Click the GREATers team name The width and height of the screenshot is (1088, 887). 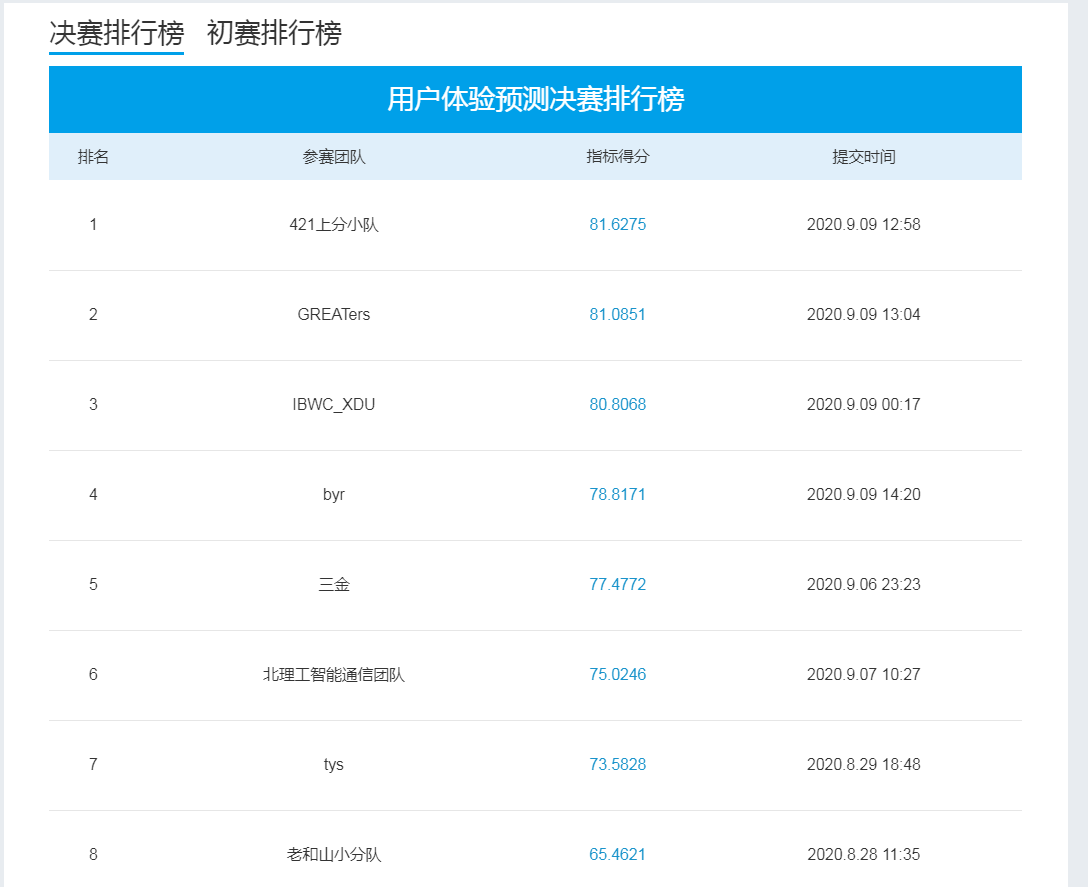click(334, 315)
